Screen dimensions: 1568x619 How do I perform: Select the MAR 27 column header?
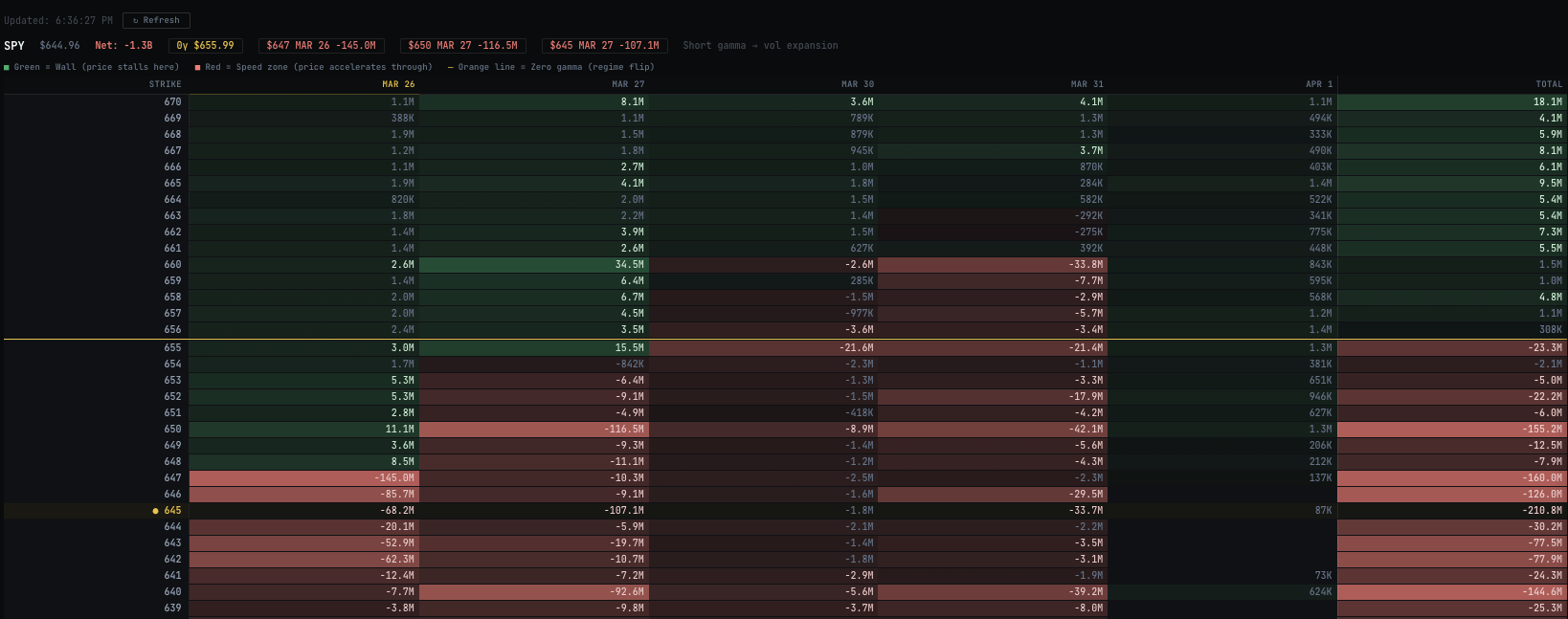(628, 84)
